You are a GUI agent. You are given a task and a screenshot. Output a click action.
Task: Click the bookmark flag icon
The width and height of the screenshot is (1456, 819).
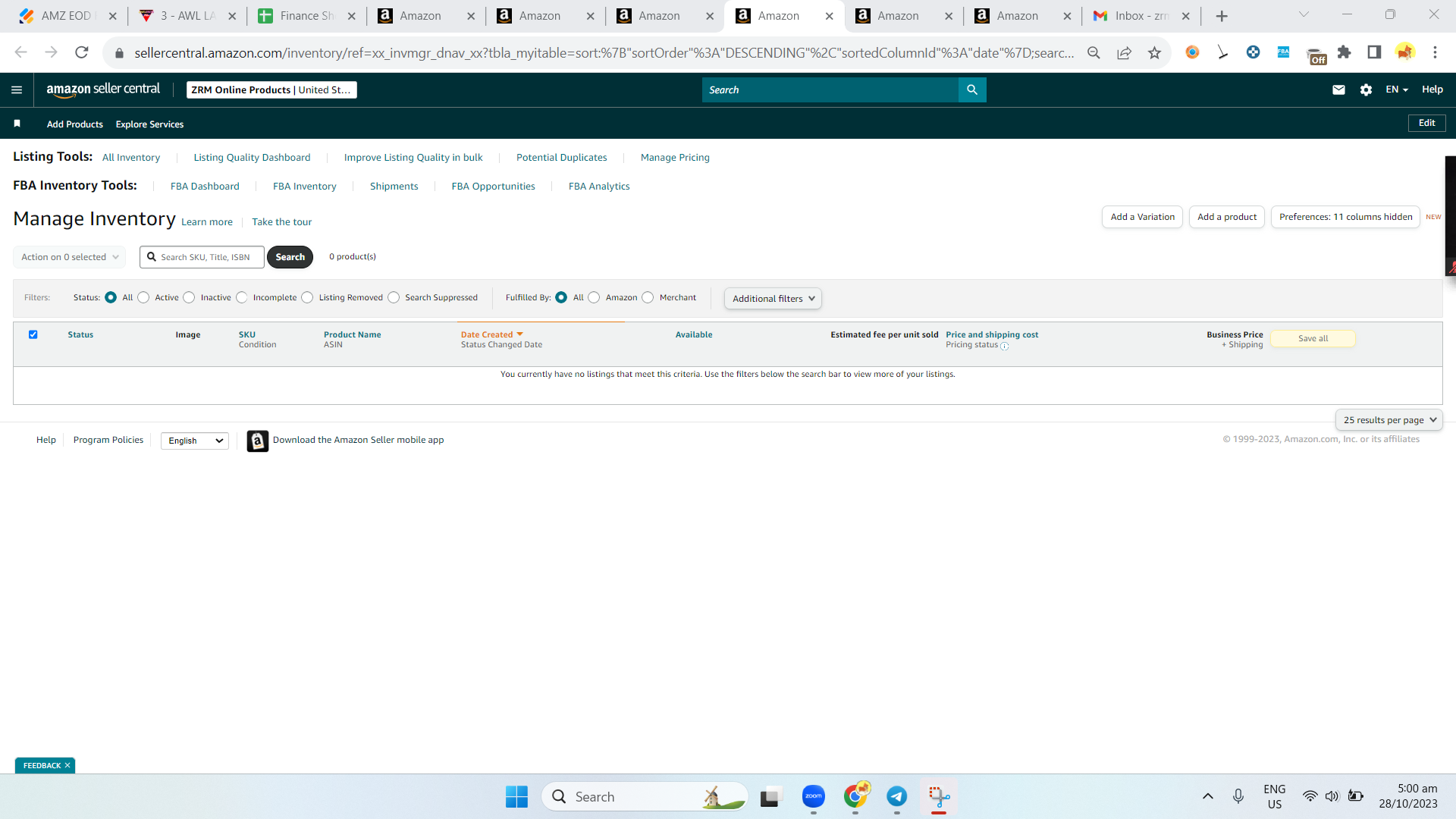pyautogui.click(x=17, y=124)
